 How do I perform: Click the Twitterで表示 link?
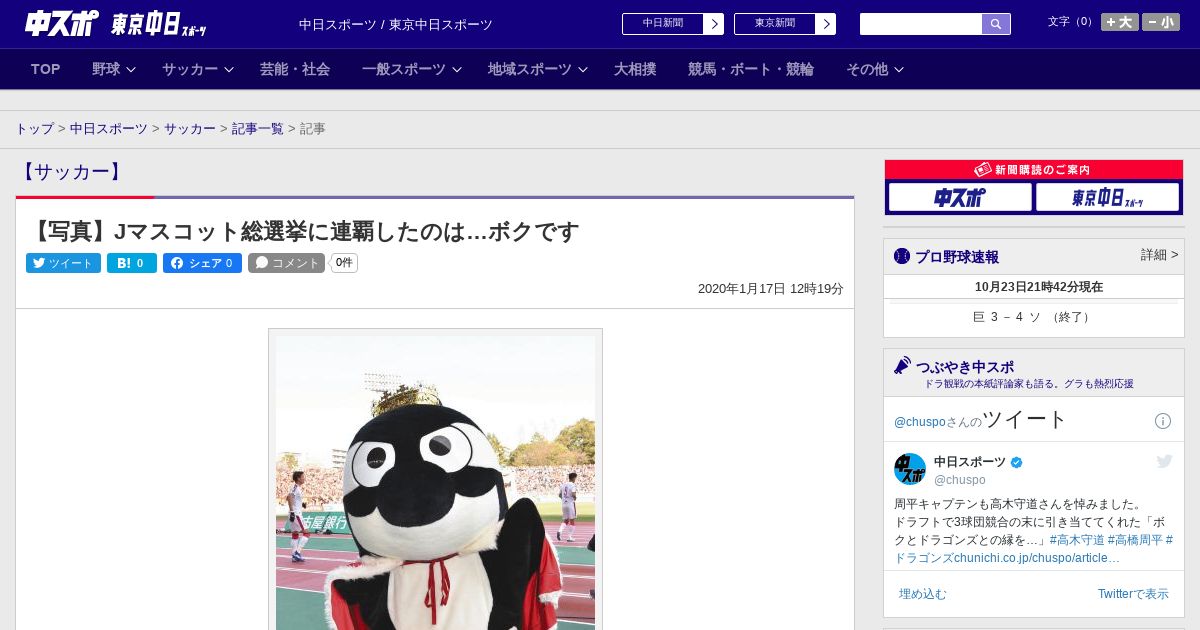click(x=1133, y=594)
